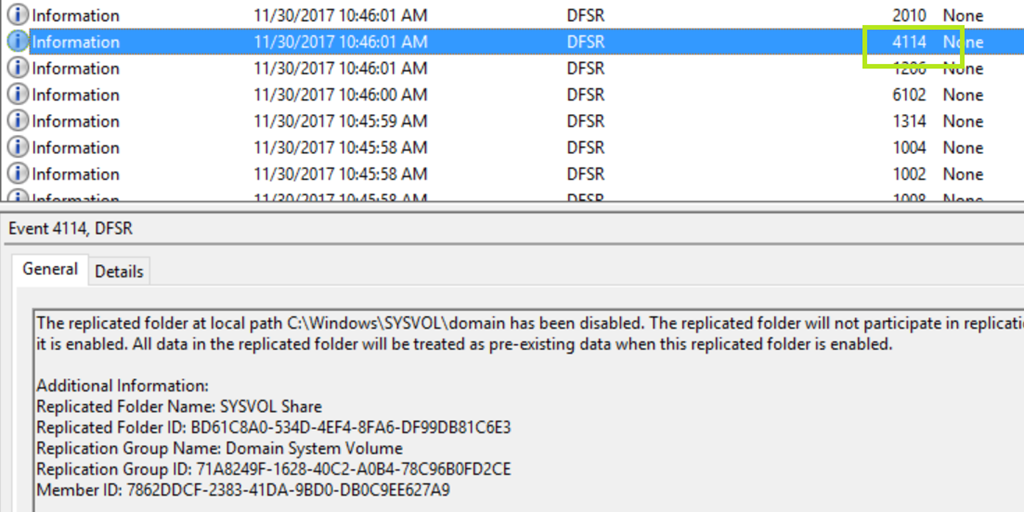Screen dimensions: 1024x512
Task: Click the "Event 4114, DFSR" pane header
Action: coord(71,229)
